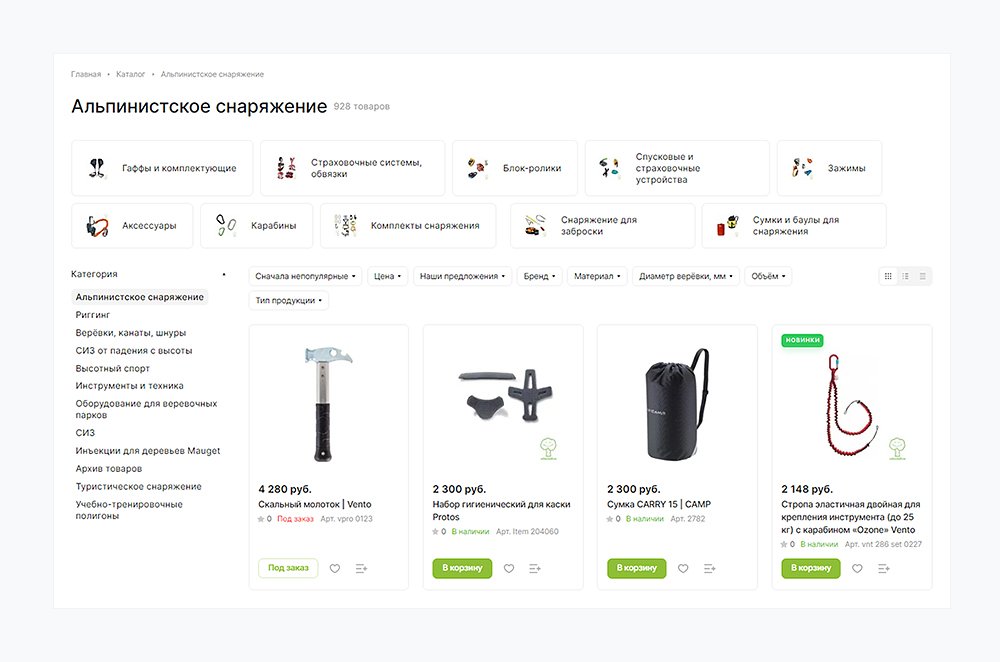Select Высотный спорт in the category list

point(112,369)
